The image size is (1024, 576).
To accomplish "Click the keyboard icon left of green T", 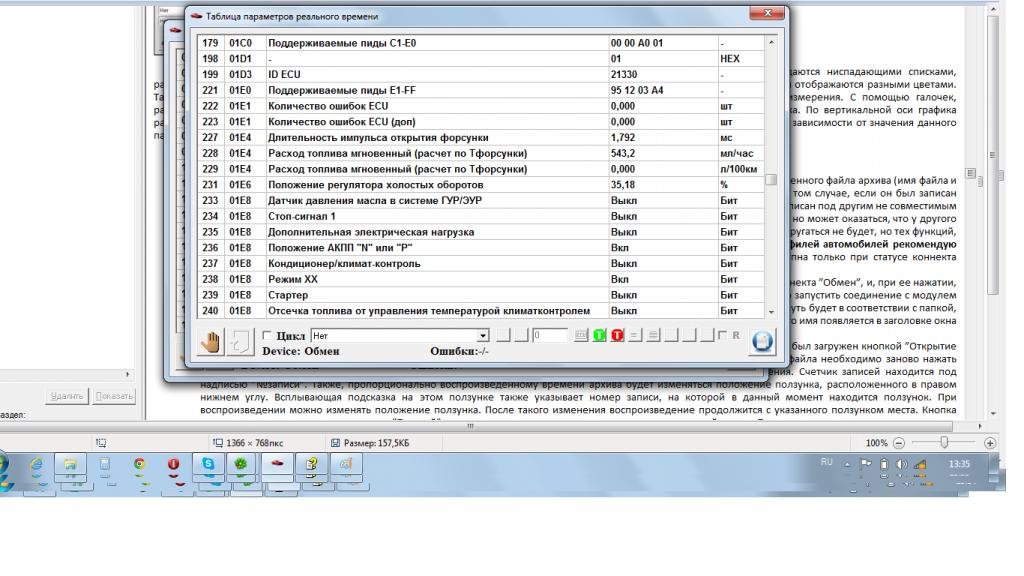I will (x=581, y=336).
